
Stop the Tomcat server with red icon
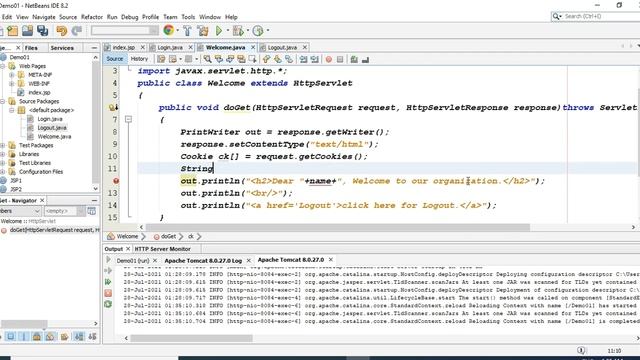click(108, 293)
